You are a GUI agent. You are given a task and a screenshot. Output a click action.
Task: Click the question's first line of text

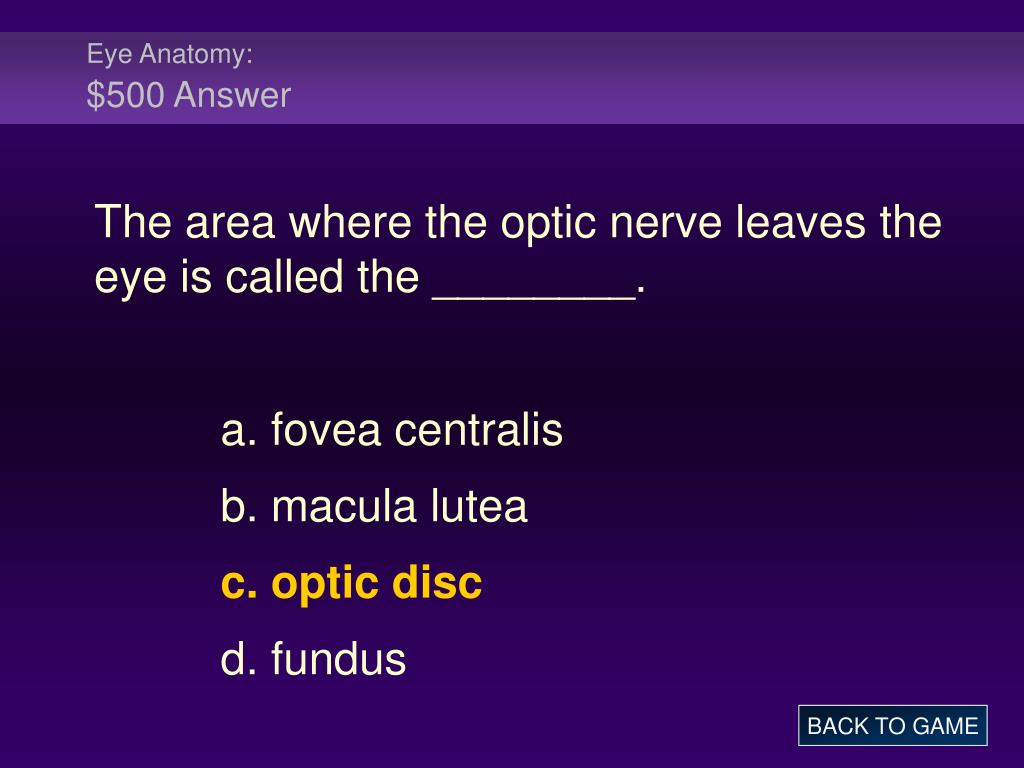[x=518, y=222]
